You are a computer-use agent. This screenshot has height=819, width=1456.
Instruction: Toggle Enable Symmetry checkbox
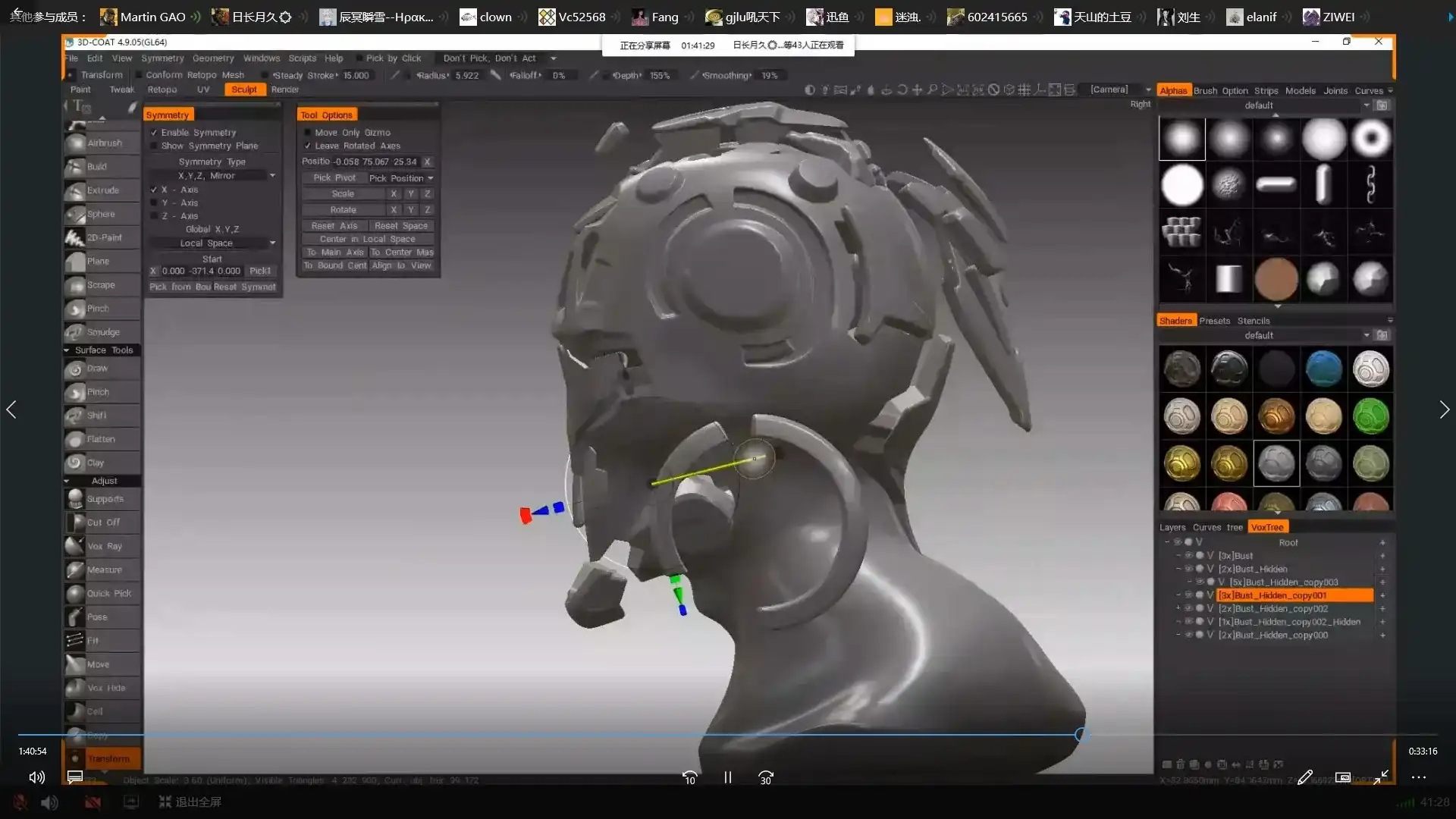click(x=154, y=133)
